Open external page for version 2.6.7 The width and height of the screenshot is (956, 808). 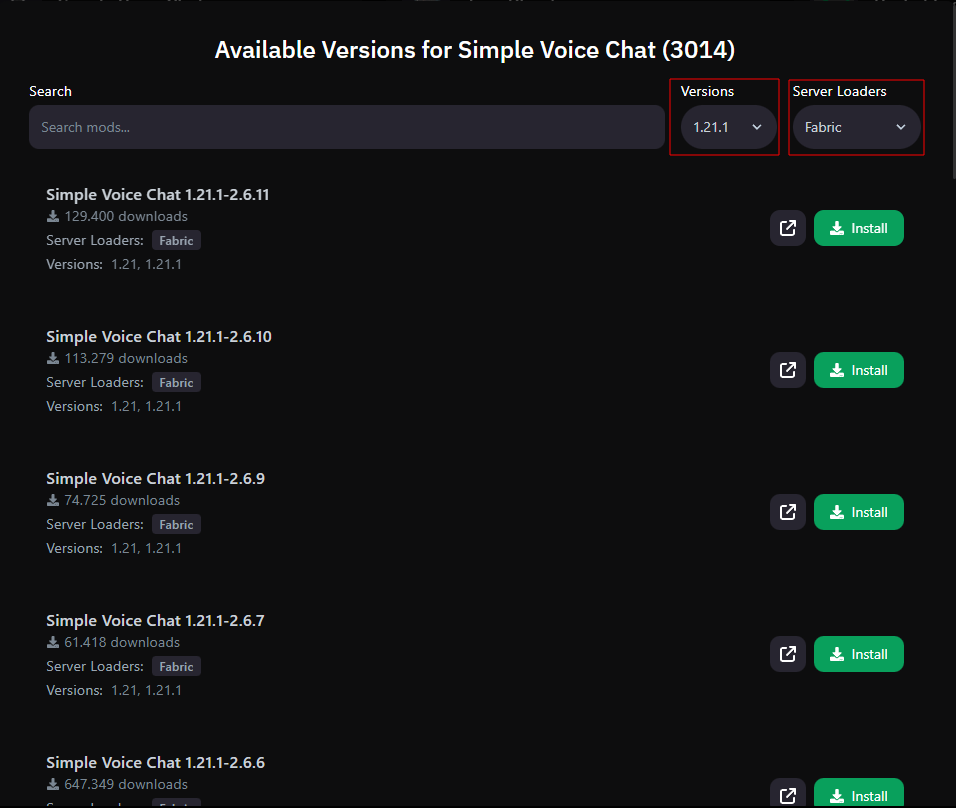788,654
